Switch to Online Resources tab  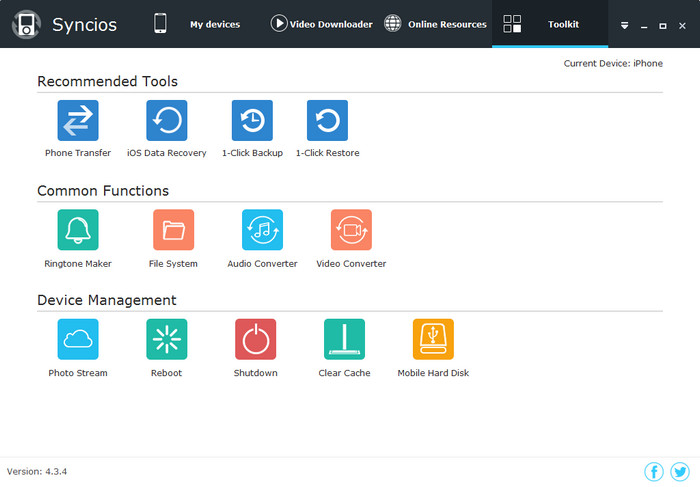coord(447,25)
